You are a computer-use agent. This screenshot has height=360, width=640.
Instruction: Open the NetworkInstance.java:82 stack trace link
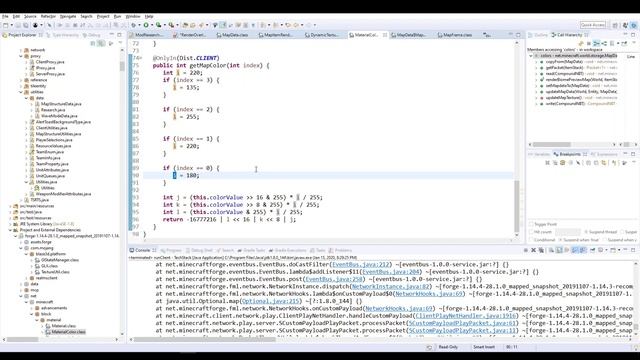[390, 287]
